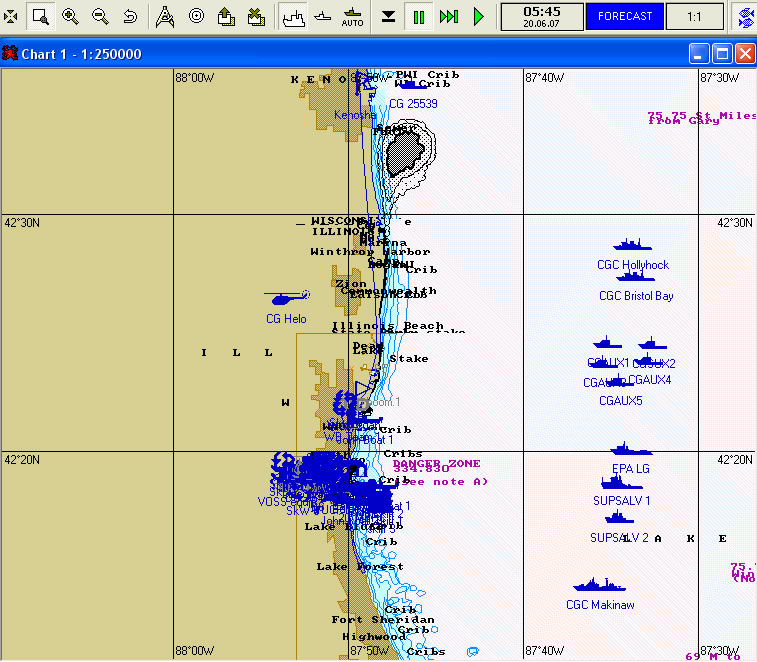
Task: Click the CGAUX2 vessel symbol
Action: point(652,343)
